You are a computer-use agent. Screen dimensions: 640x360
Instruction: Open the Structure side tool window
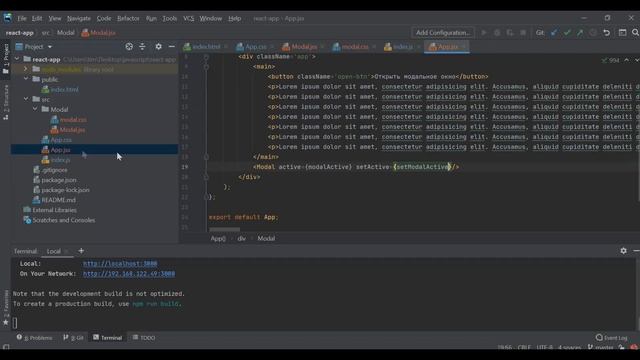point(6,102)
